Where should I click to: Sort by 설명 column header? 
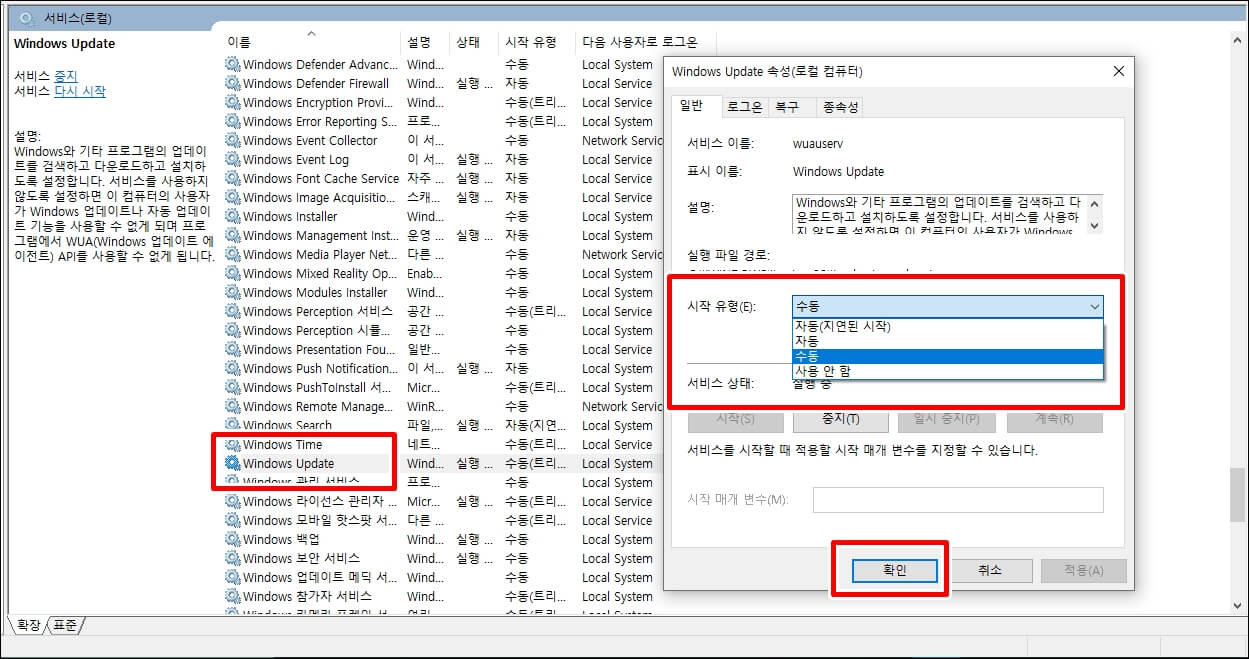pyautogui.click(x=424, y=42)
